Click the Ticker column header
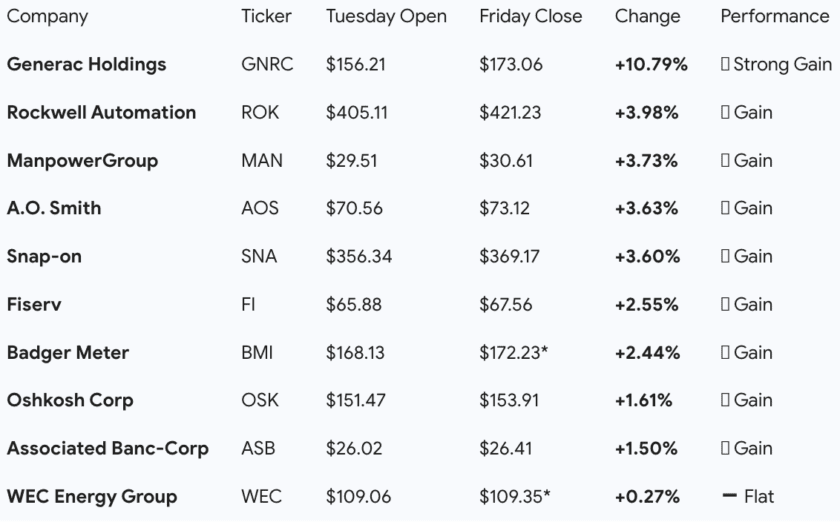The width and height of the screenshot is (840, 522). (267, 17)
